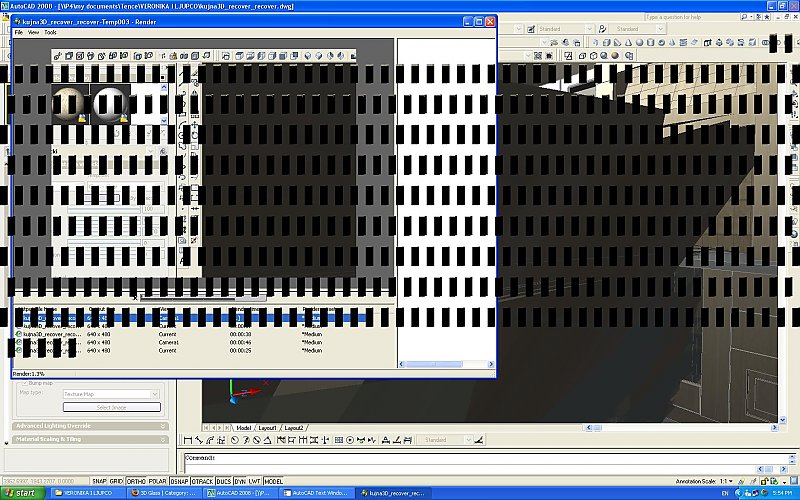Toggle DYN dynamic input
The height and width of the screenshot is (500, 800).
tap(240, 481)
